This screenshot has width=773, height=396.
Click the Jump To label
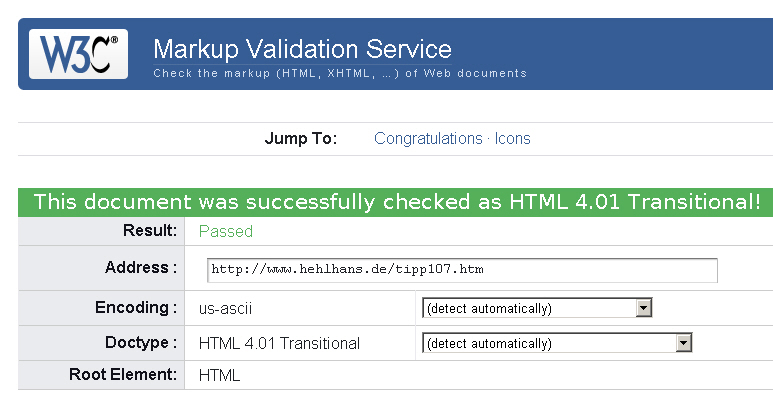coord(301,139)
